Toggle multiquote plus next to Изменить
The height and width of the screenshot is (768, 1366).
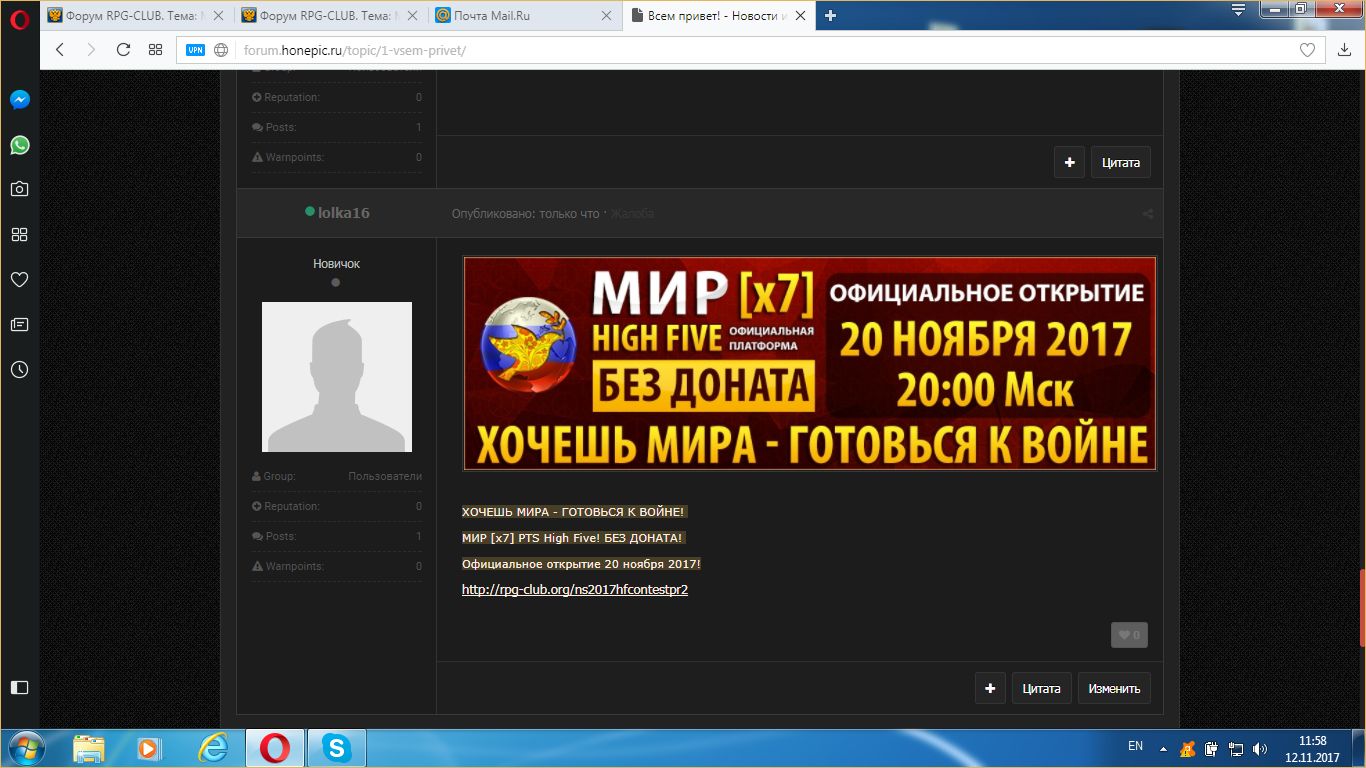click(990, 688)
